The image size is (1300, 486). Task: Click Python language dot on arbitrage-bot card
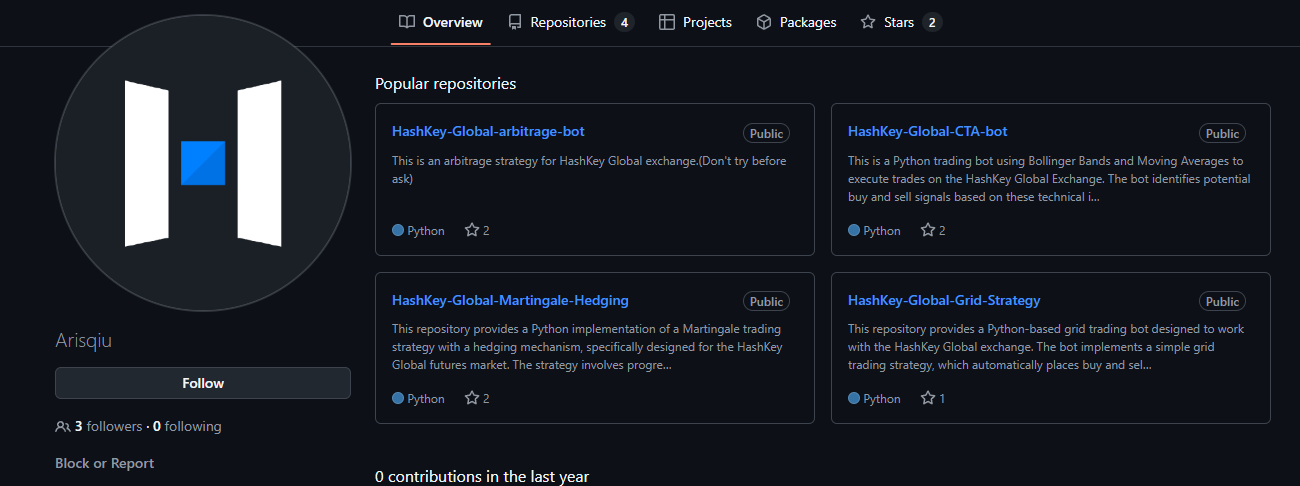pos(398,230)
